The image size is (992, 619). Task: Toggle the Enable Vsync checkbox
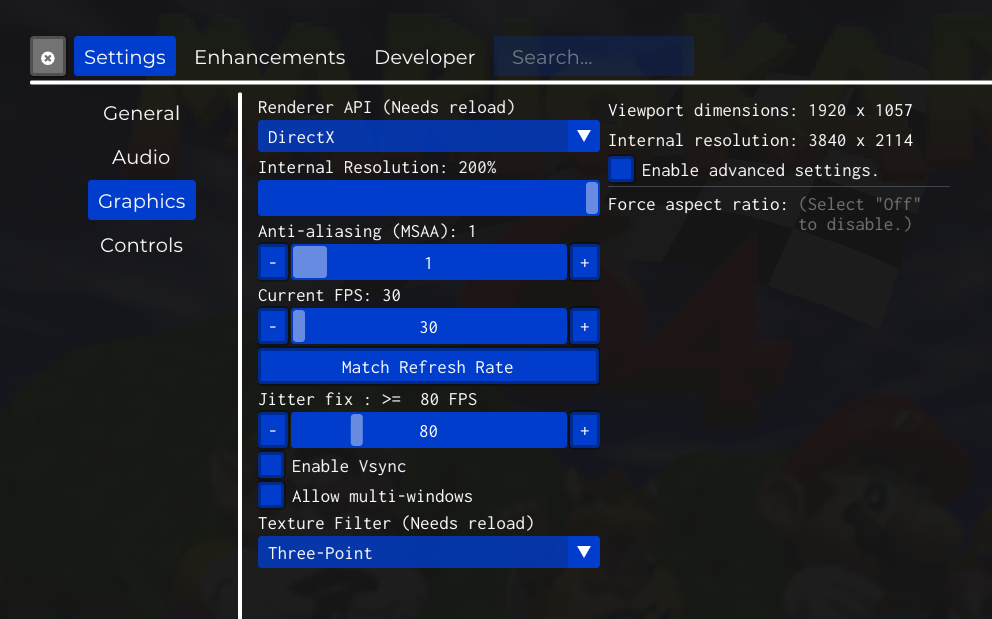point(271,465)
